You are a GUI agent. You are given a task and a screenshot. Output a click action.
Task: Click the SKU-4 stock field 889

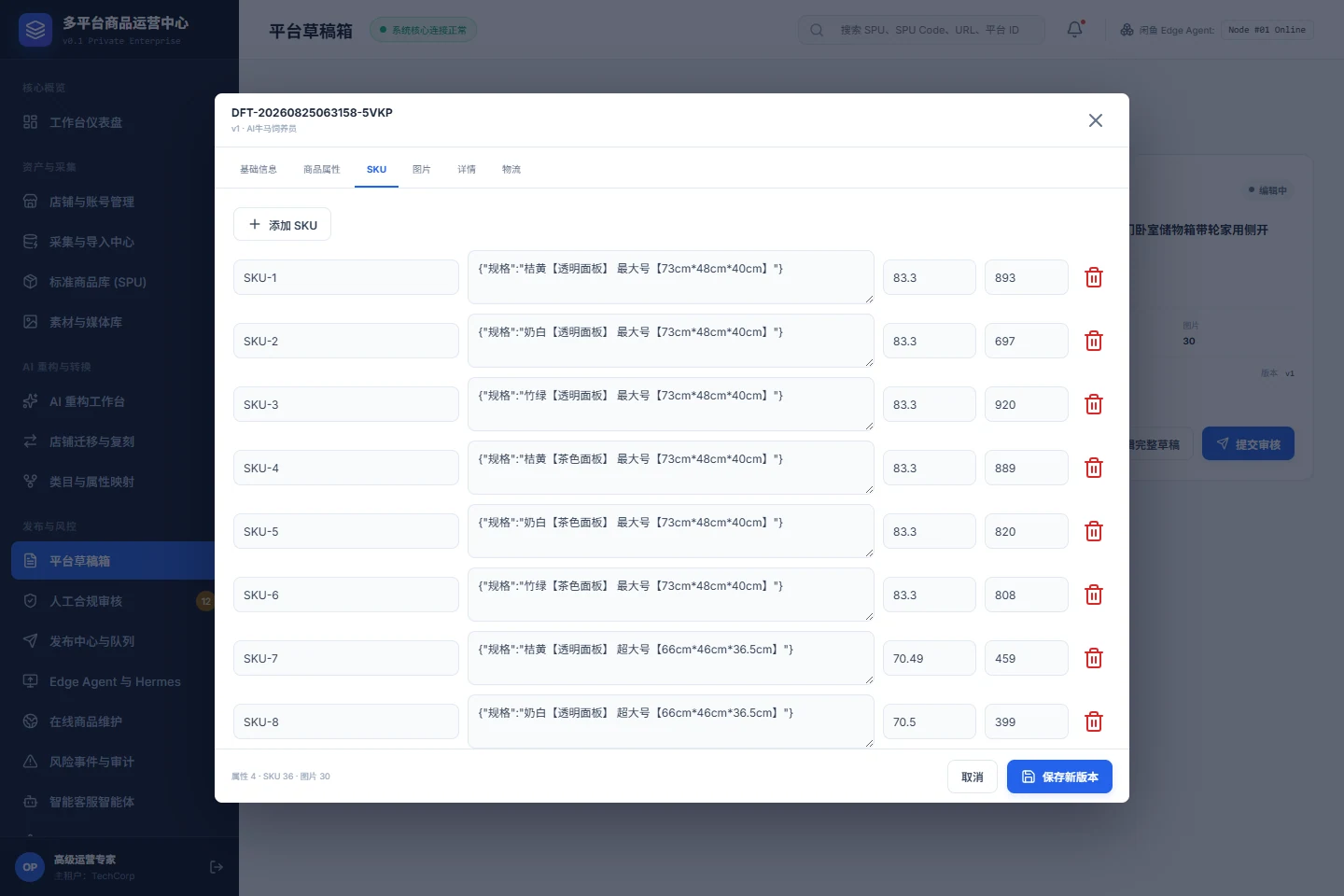[x=1027, y=468]
